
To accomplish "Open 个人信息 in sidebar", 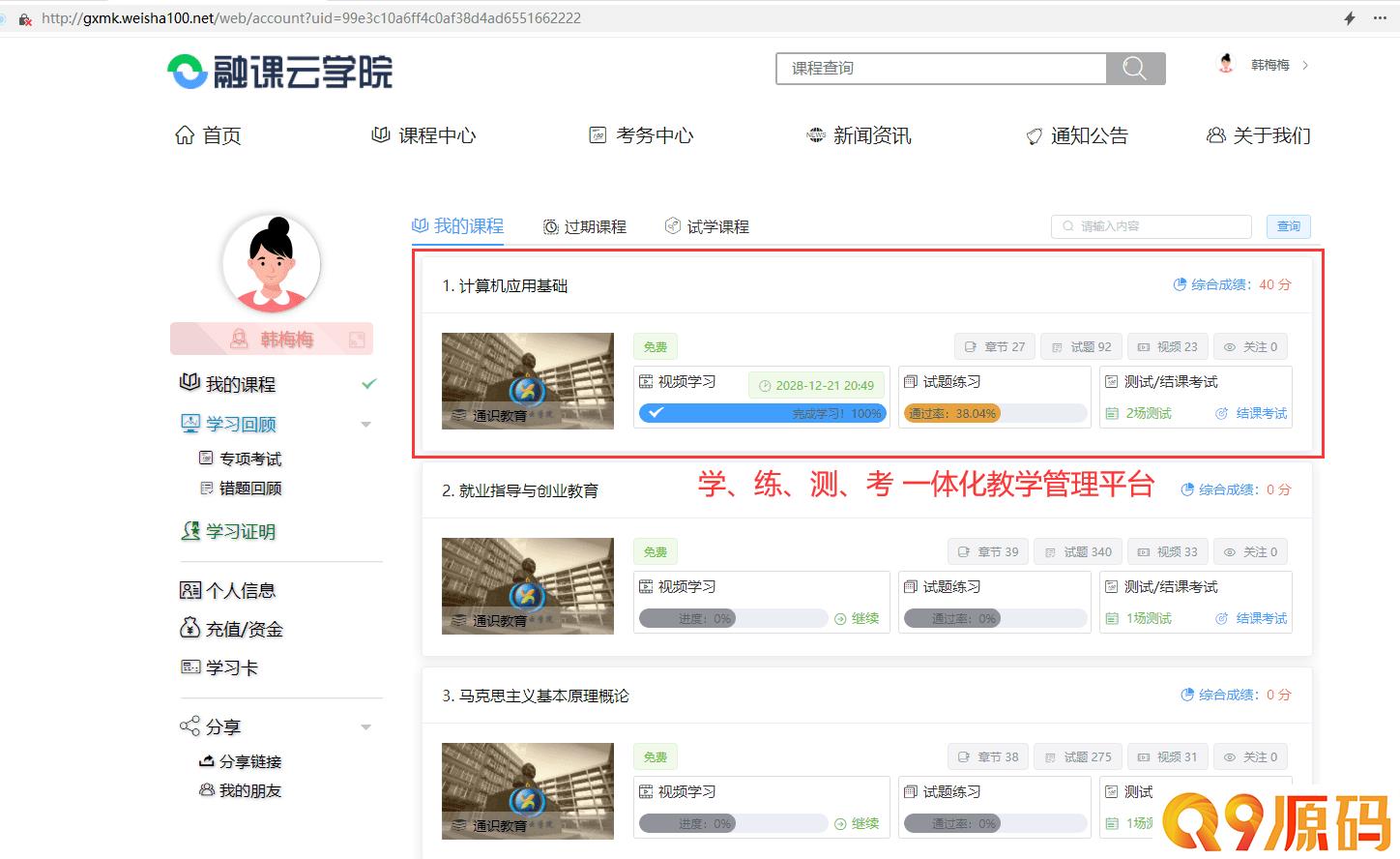I will tap(228, 590).
